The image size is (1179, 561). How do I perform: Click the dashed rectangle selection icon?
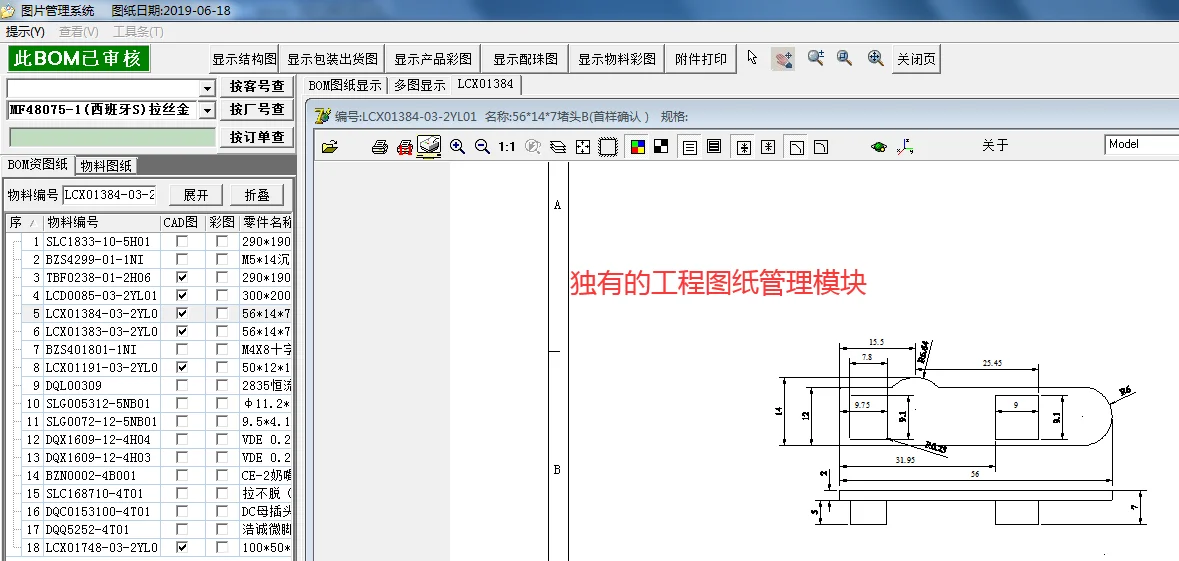click(x=608, y=147)
